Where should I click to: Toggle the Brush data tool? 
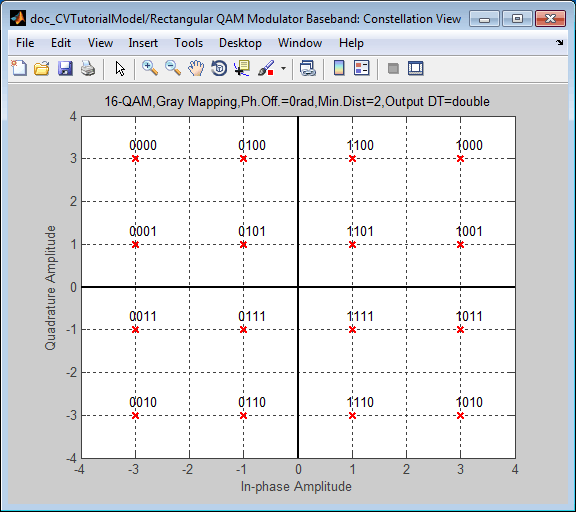[x=266, y=68]
